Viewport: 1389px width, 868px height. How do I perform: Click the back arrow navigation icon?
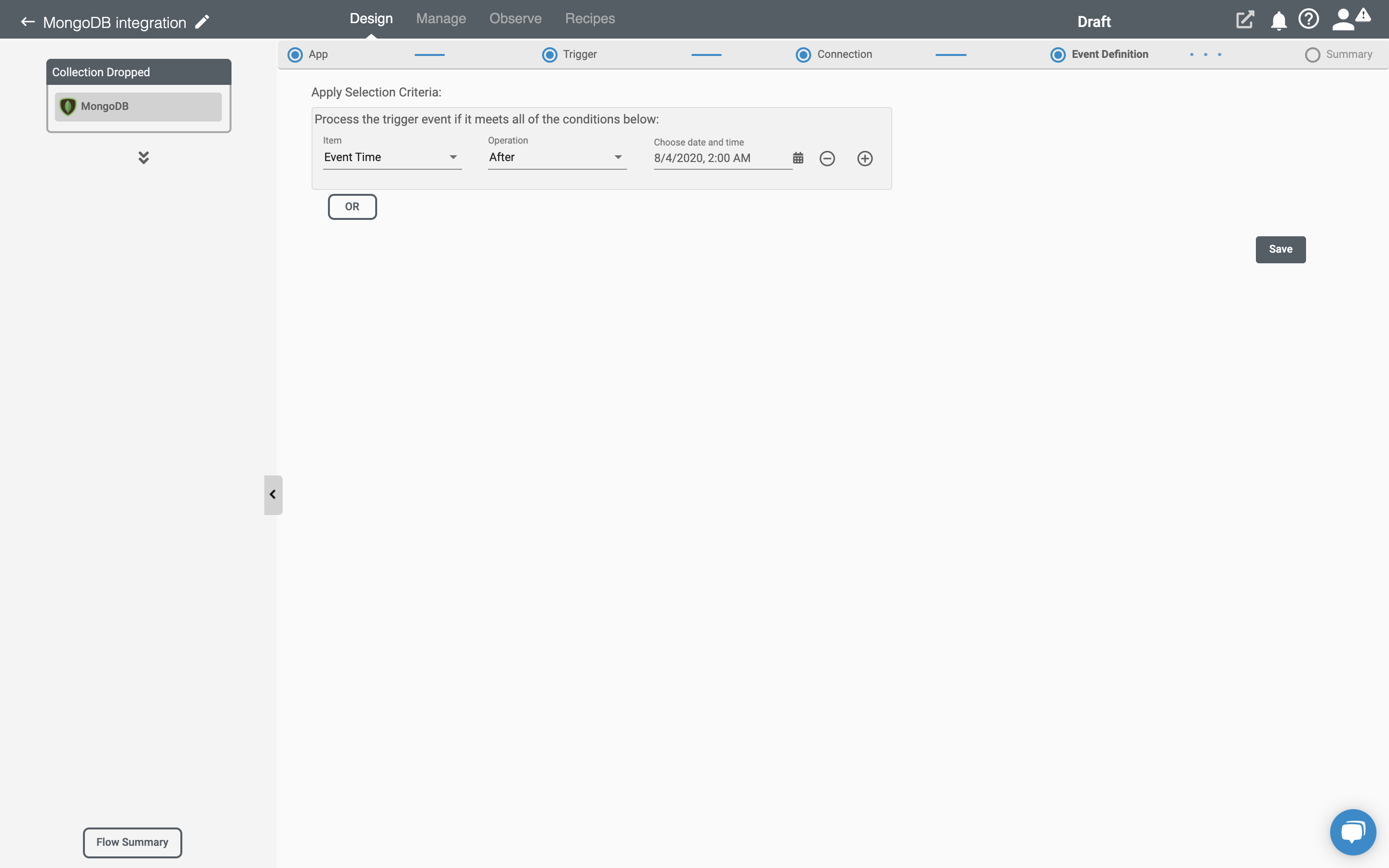[x=27, y=22]
